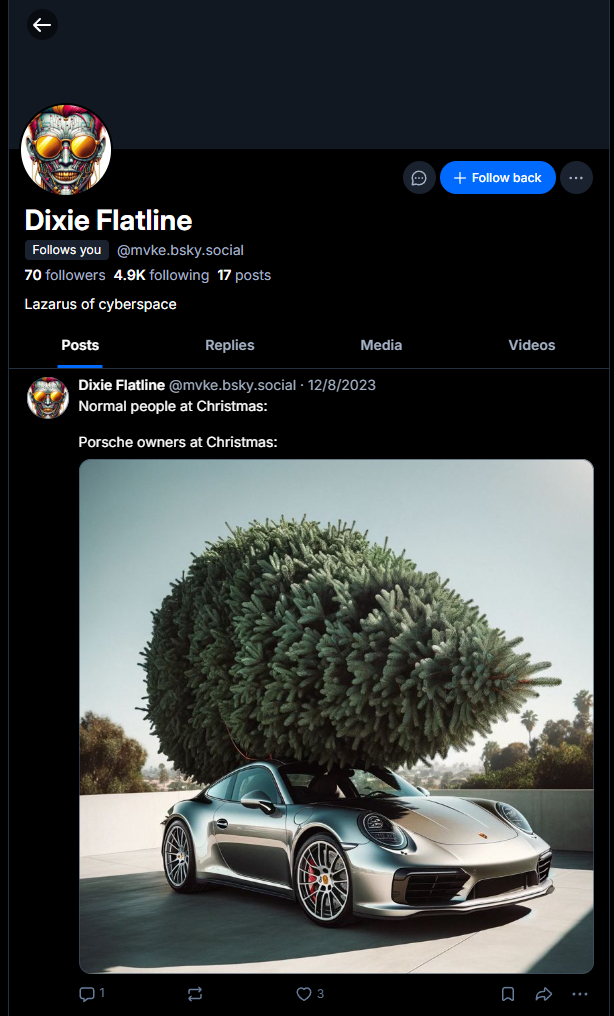Screen dimensions: 614x1016
Task: Click the small avatar beside the post
Action: 48,397
